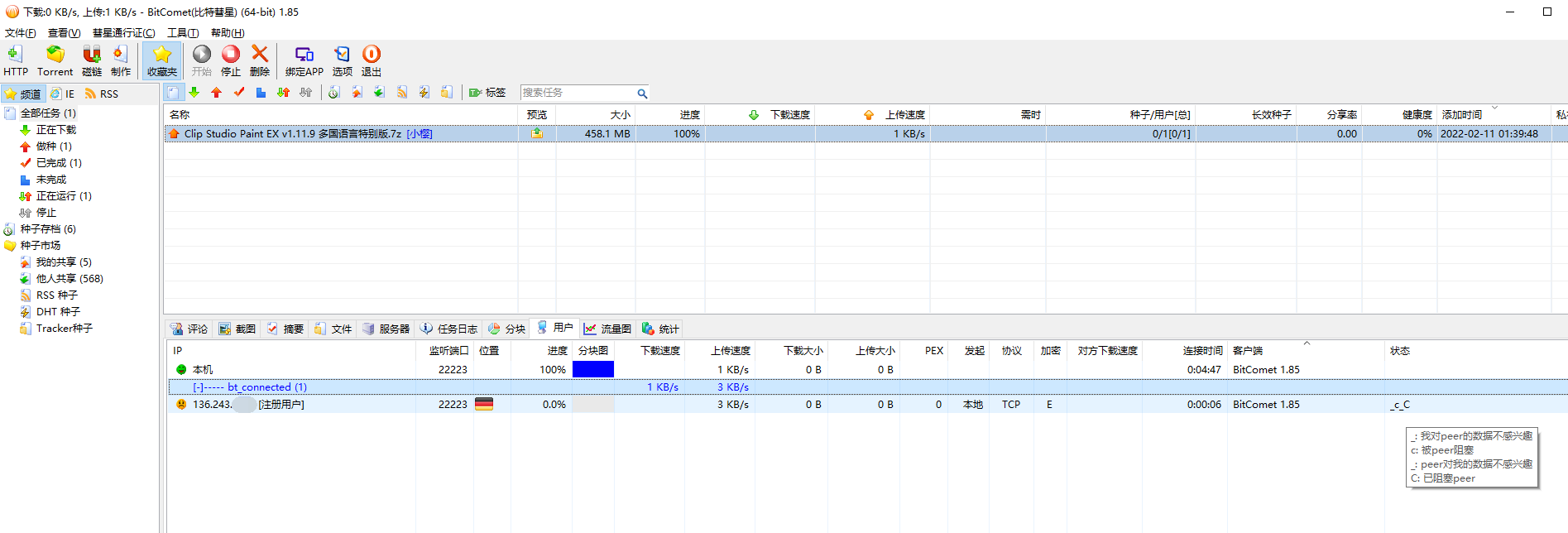1568x533 pixels.
Task: Open the 分块 detail tab
Action: (506, 329)
